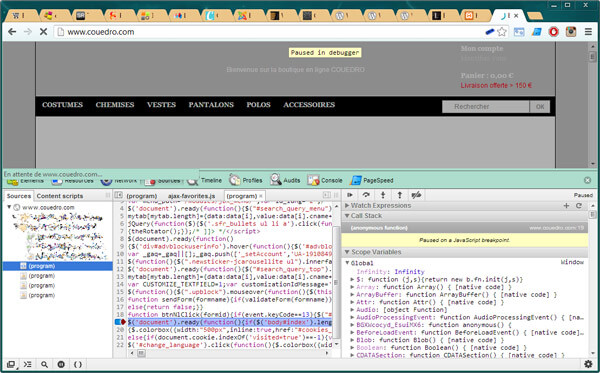Collapse the Global scope
This screenshot has height=373, width=600.
[347, 263]
